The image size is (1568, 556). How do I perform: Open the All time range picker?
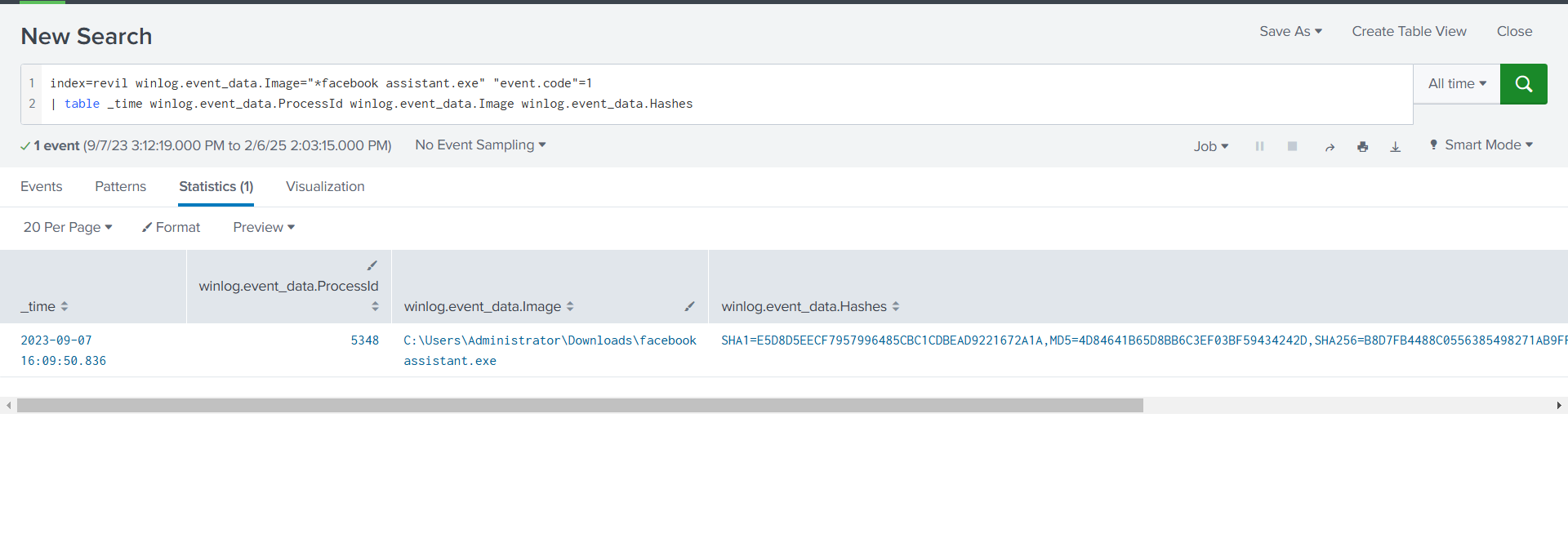pyautogui.click(x=1456, y=84)
